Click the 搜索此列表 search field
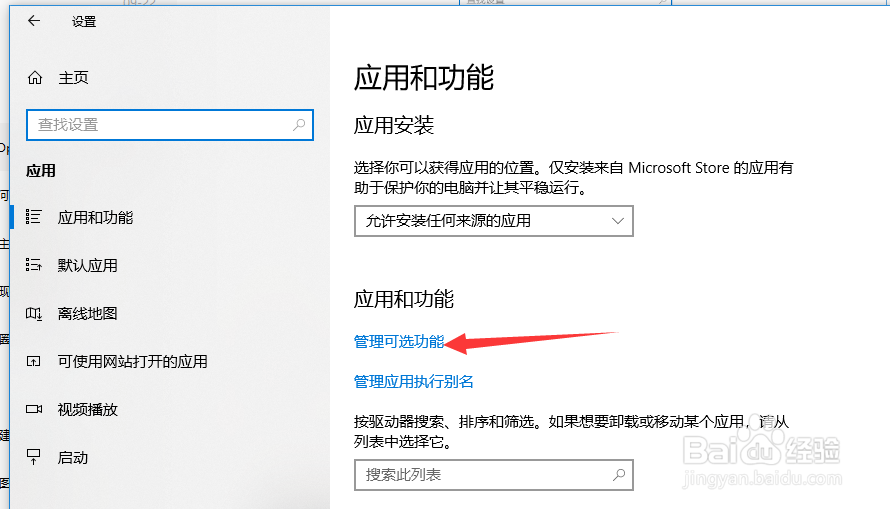 tap(494, 474)
